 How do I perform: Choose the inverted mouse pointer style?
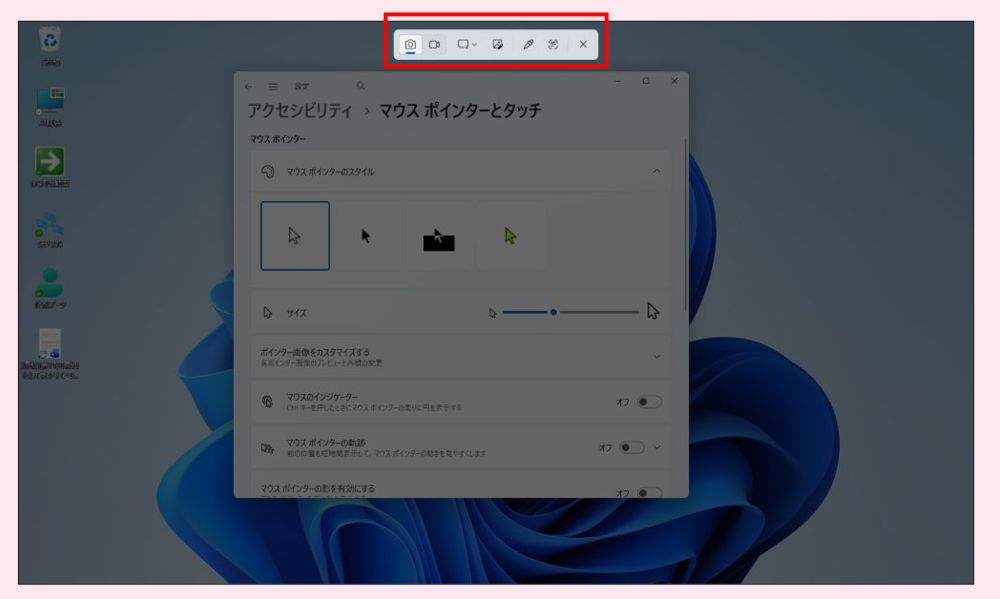click(438, 236)
